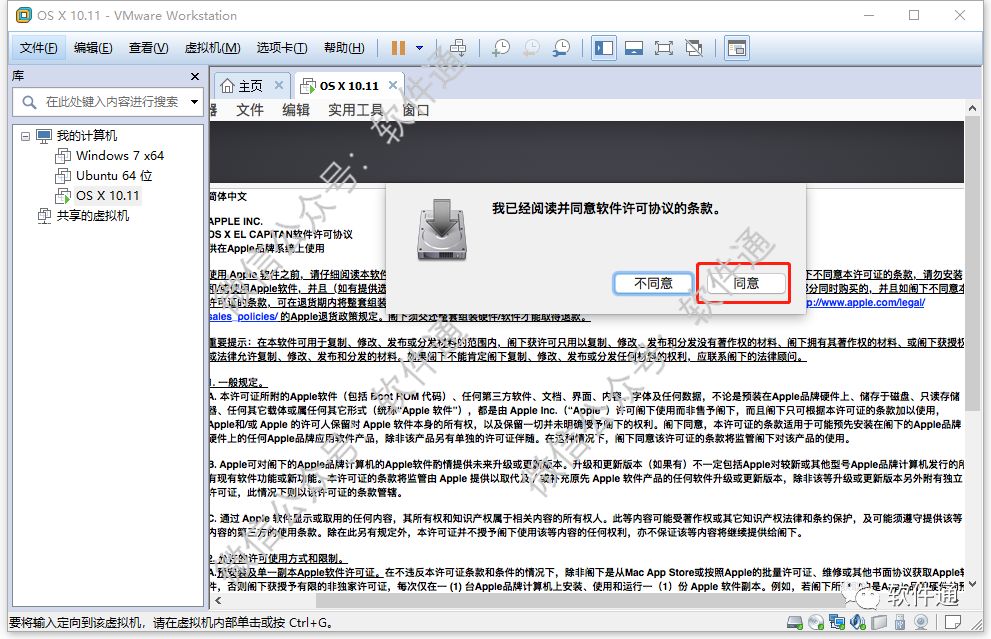Screen dimensions: 991x639
Task: Open the sales_policies link
Action: pos(243,317)
